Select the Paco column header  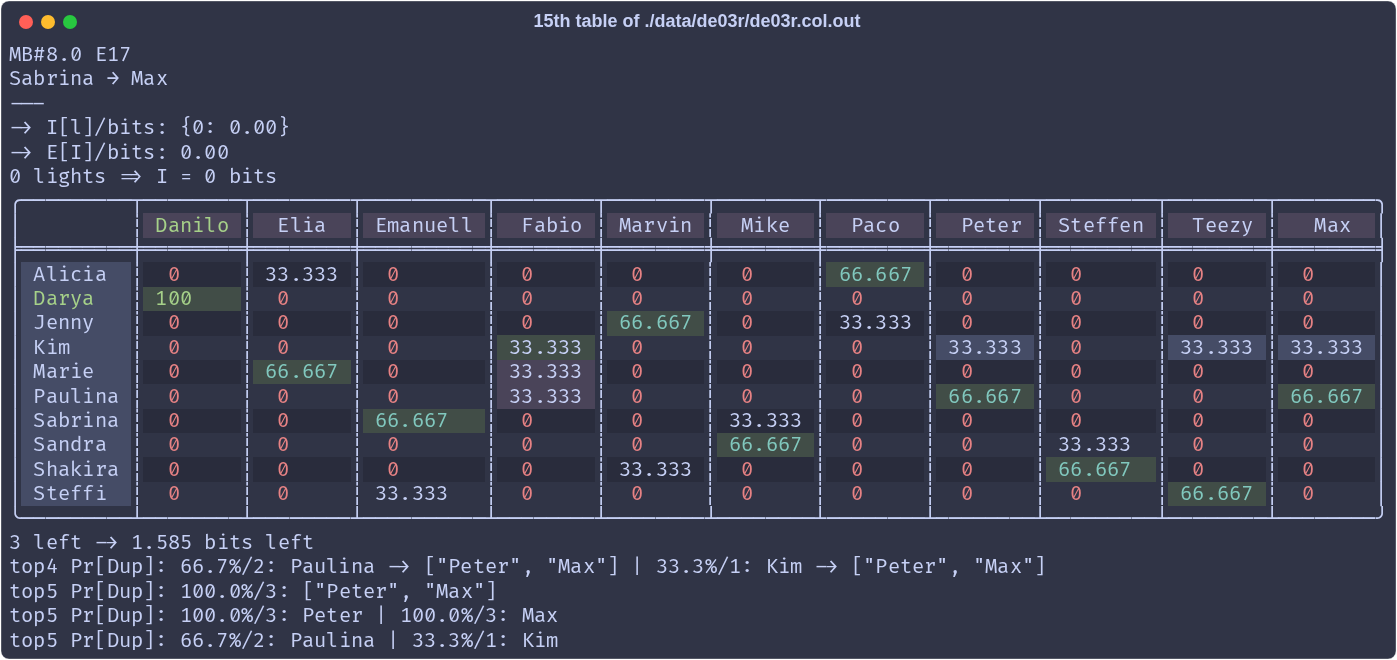(x=875, y=226)
